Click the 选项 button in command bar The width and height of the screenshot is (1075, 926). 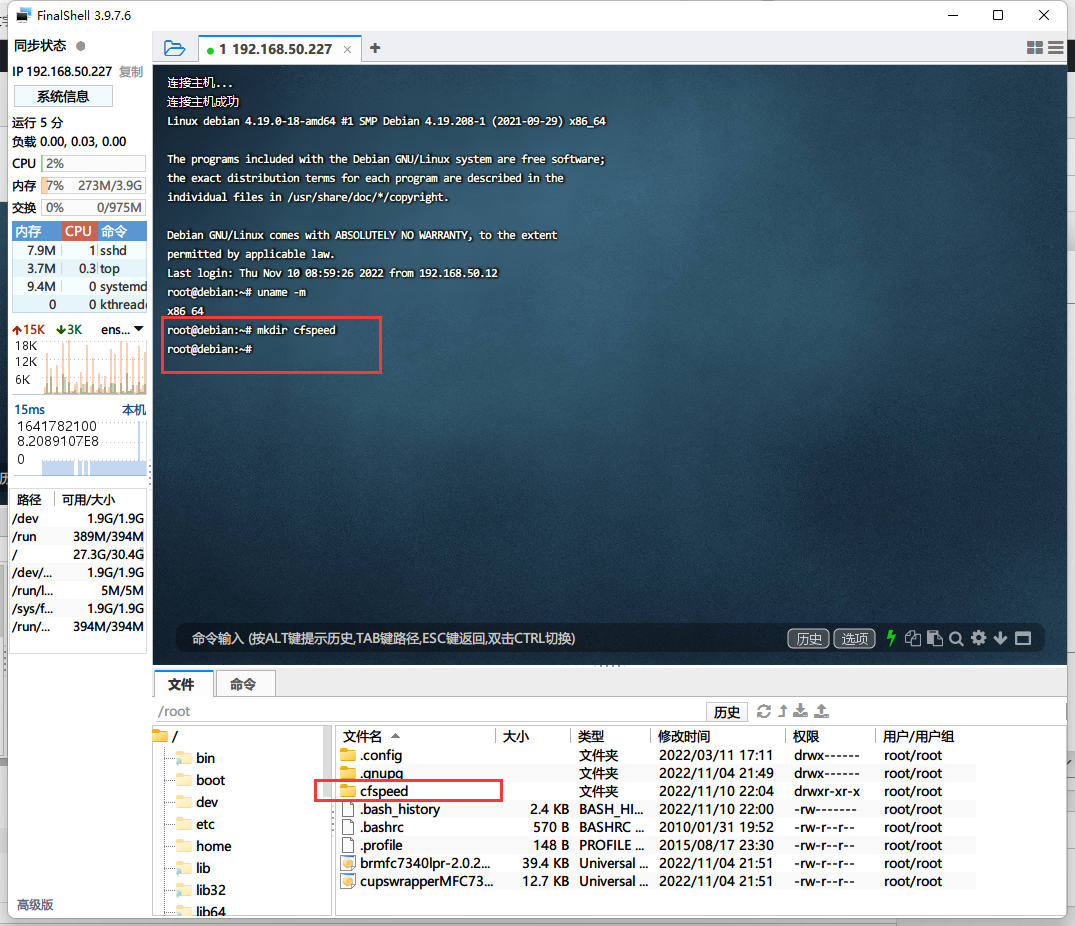[x=855, y=638]
